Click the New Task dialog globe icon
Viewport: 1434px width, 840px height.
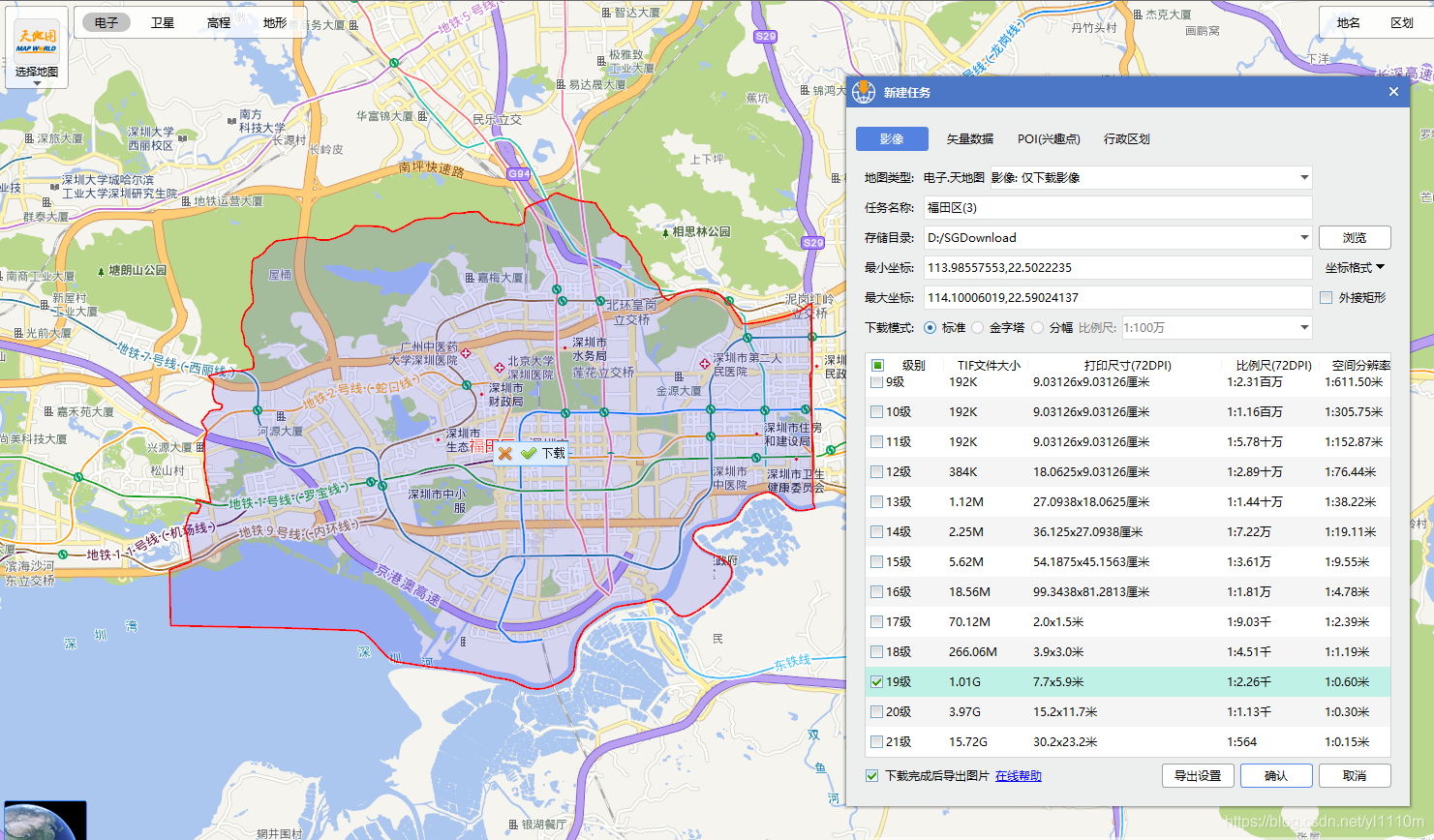[864, 92]
